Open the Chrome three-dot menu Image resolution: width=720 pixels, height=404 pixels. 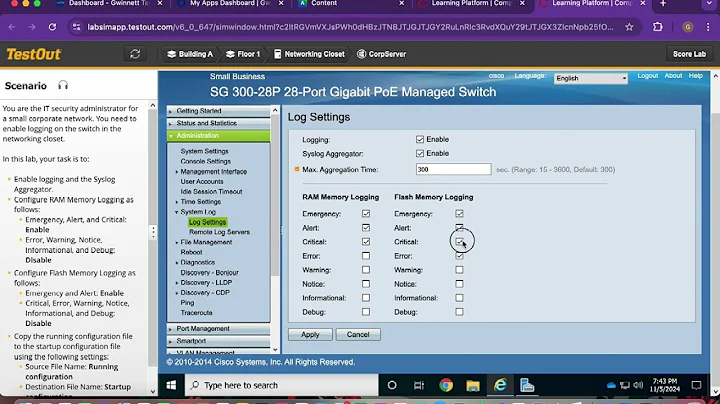click(x=708, y=27)
